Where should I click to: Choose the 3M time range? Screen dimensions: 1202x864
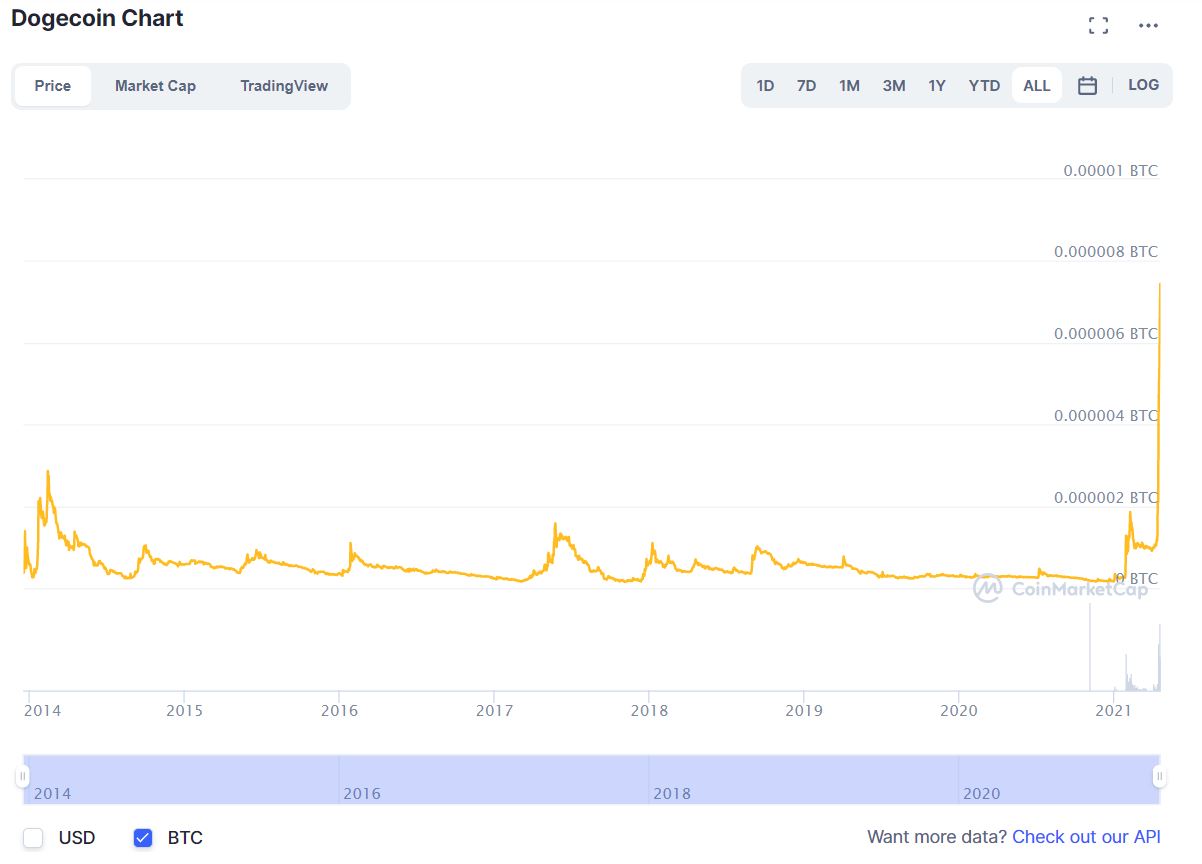click(893, 86)
